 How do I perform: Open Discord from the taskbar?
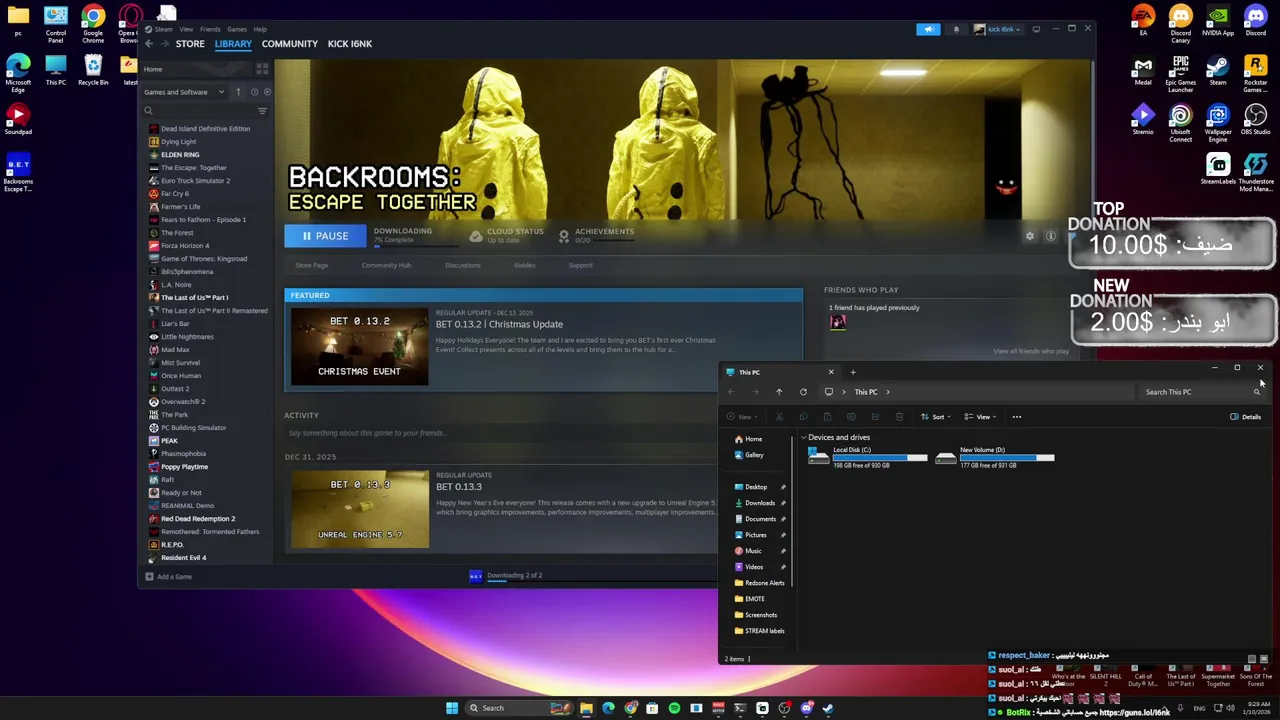click(x=806, y=708)
